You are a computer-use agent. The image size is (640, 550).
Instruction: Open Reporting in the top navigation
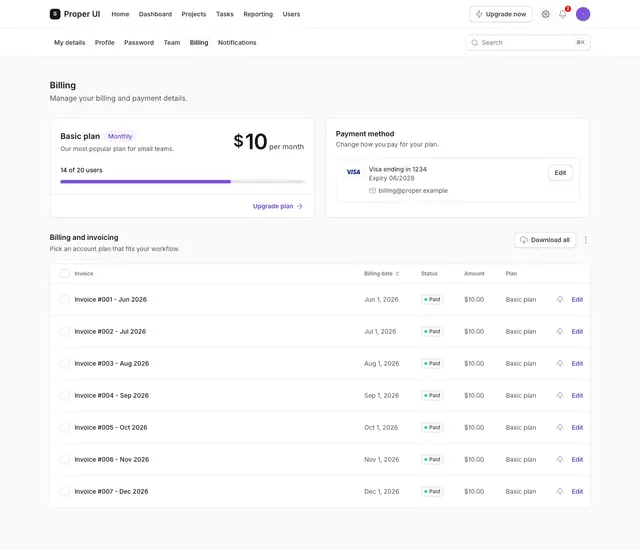coord(258,14)
